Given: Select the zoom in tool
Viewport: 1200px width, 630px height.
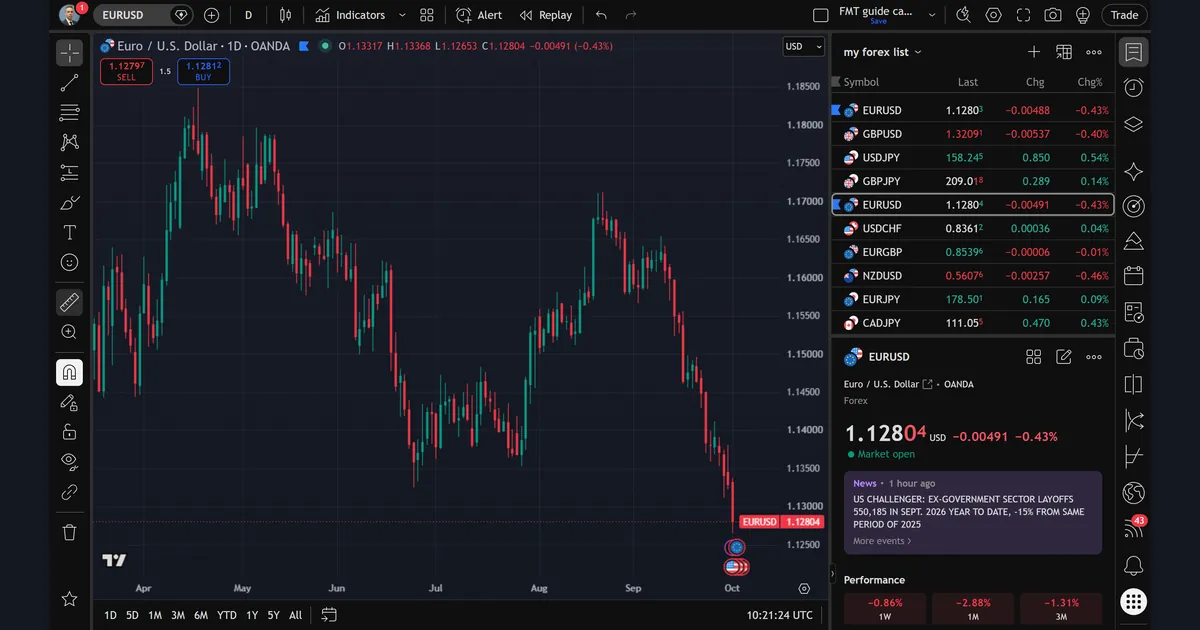Looking at the screenshot, I should coord(69,332).
